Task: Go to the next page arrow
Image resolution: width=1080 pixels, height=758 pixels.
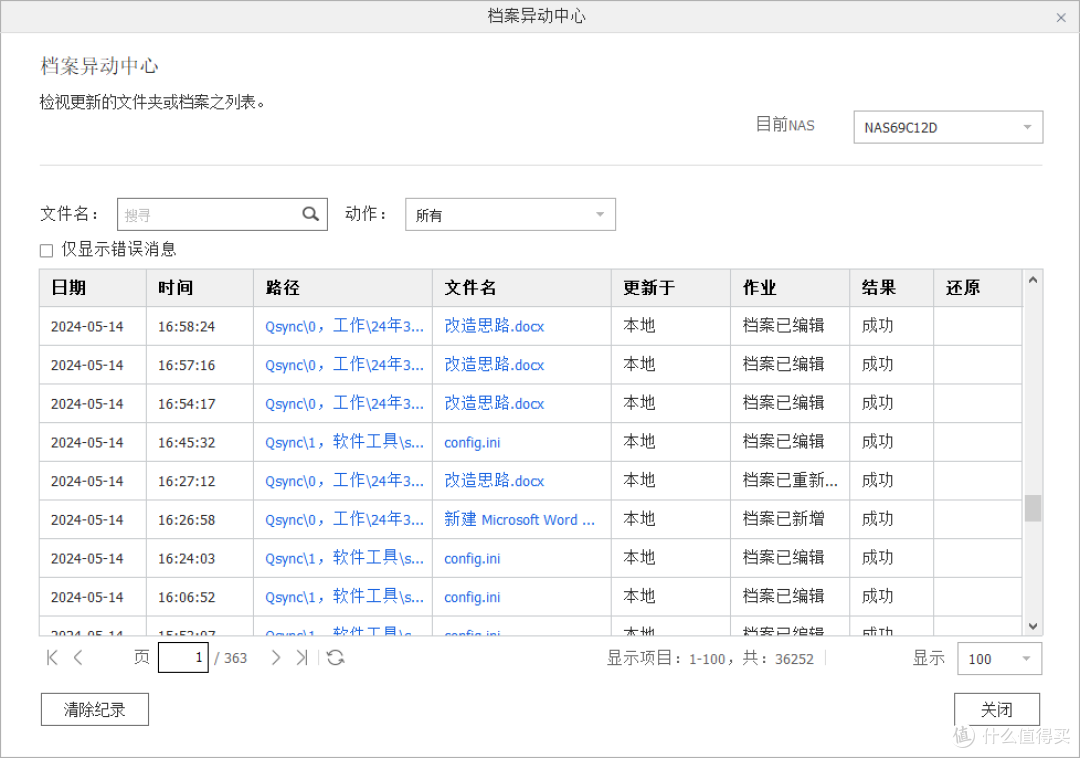Action: click(276, 657)
